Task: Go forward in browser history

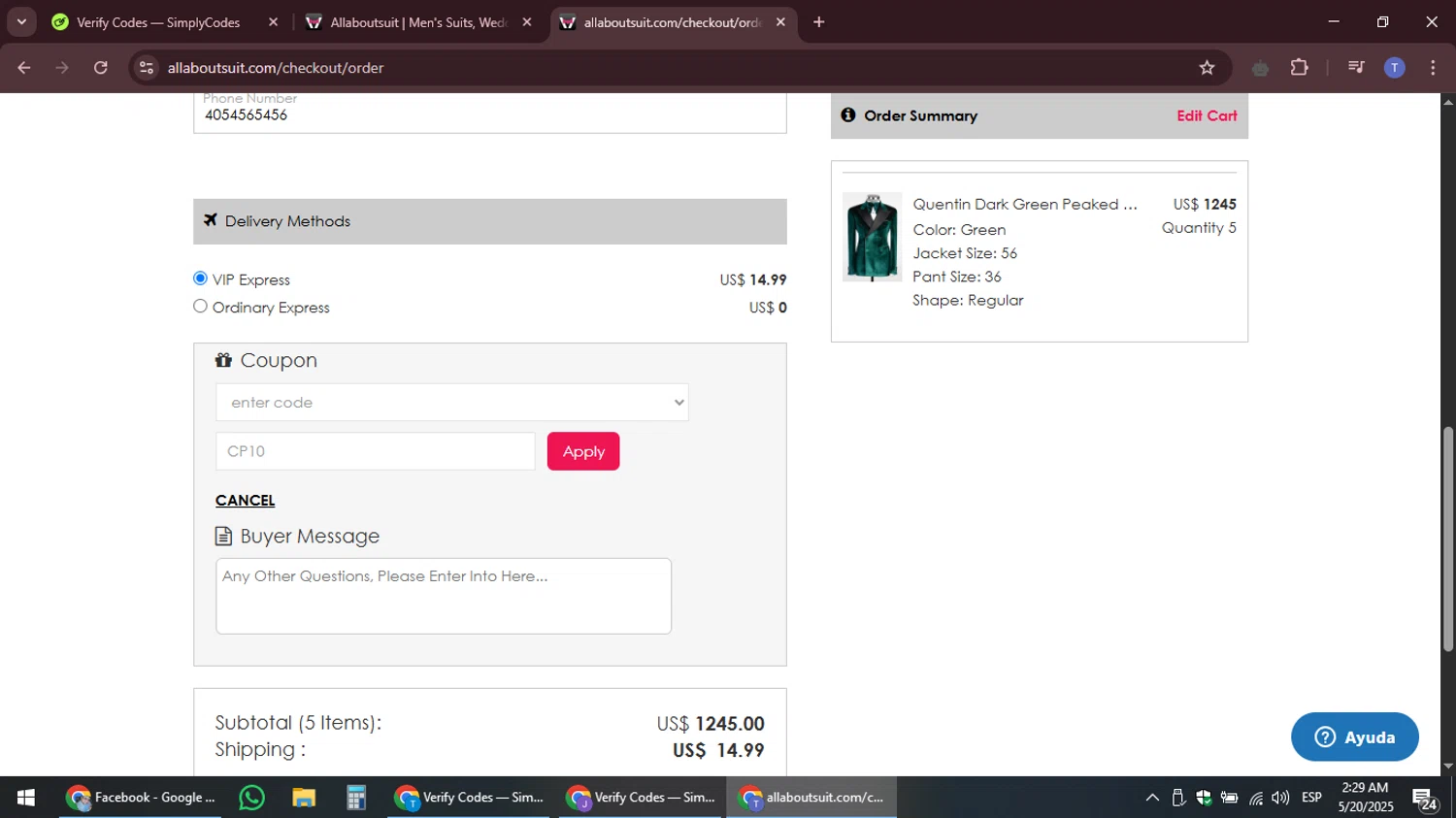Action: point(62,68)
